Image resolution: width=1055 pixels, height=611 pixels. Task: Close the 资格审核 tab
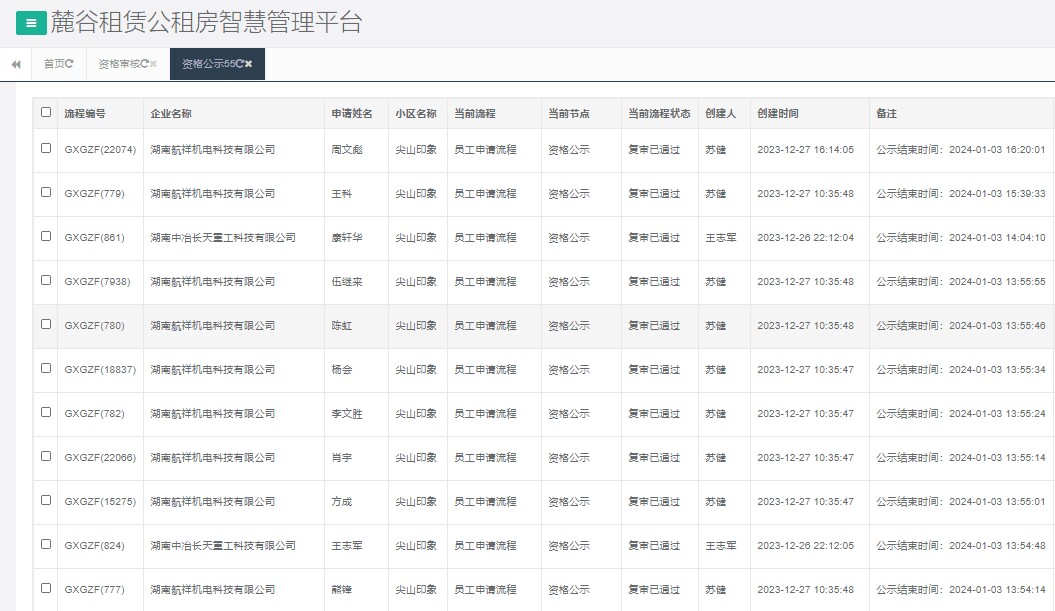[x=154, y=63]
